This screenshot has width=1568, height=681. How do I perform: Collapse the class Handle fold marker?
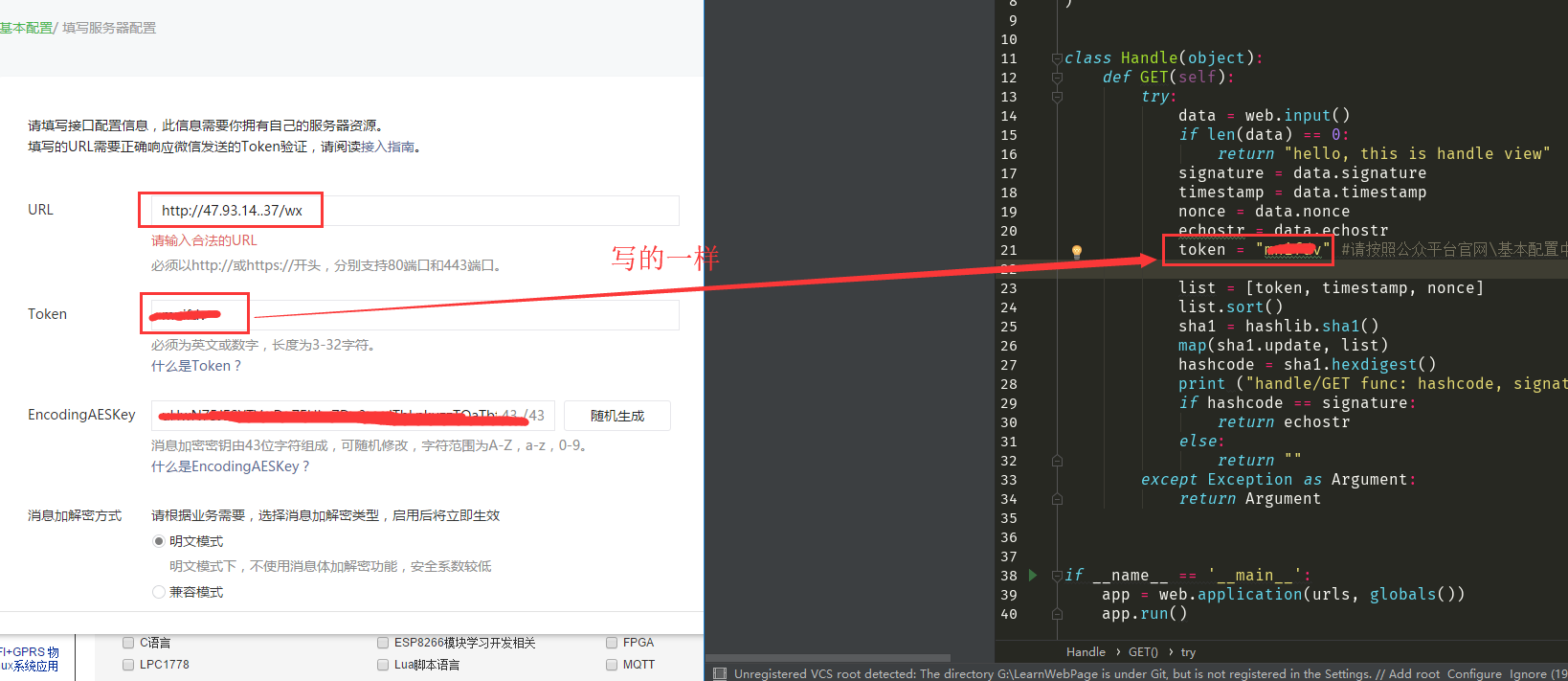pos(1057,58)
